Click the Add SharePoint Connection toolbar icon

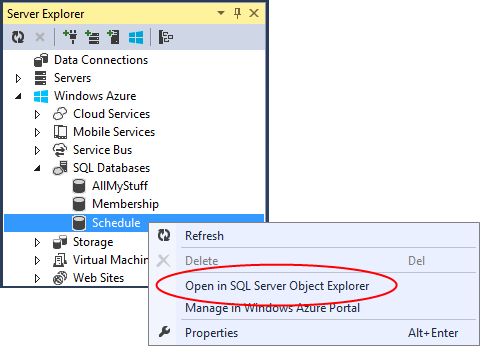(x=113, y=37)
